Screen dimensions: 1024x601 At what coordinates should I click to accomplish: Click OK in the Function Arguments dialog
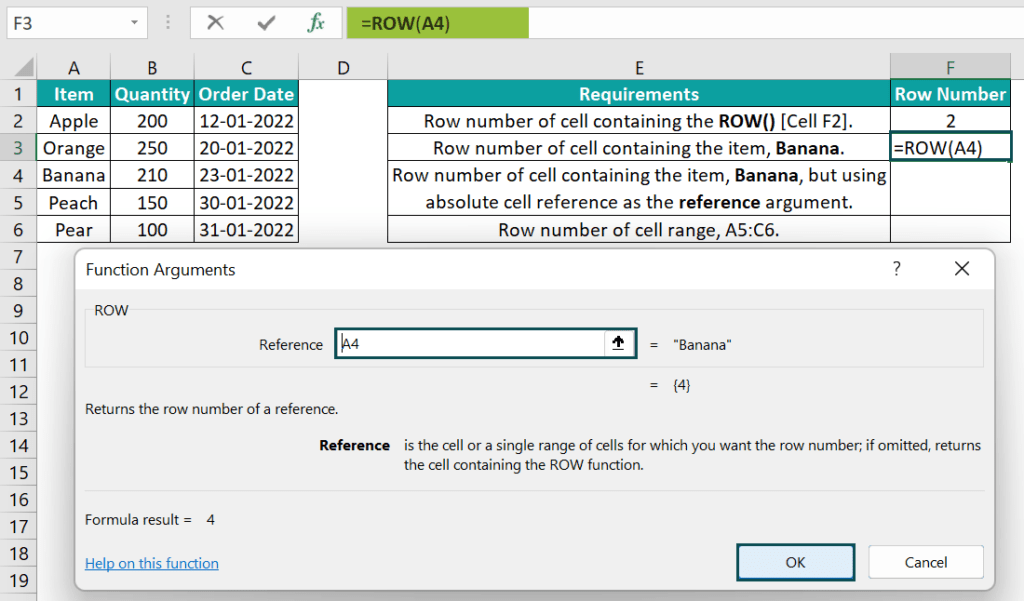(x=795, y=562)
